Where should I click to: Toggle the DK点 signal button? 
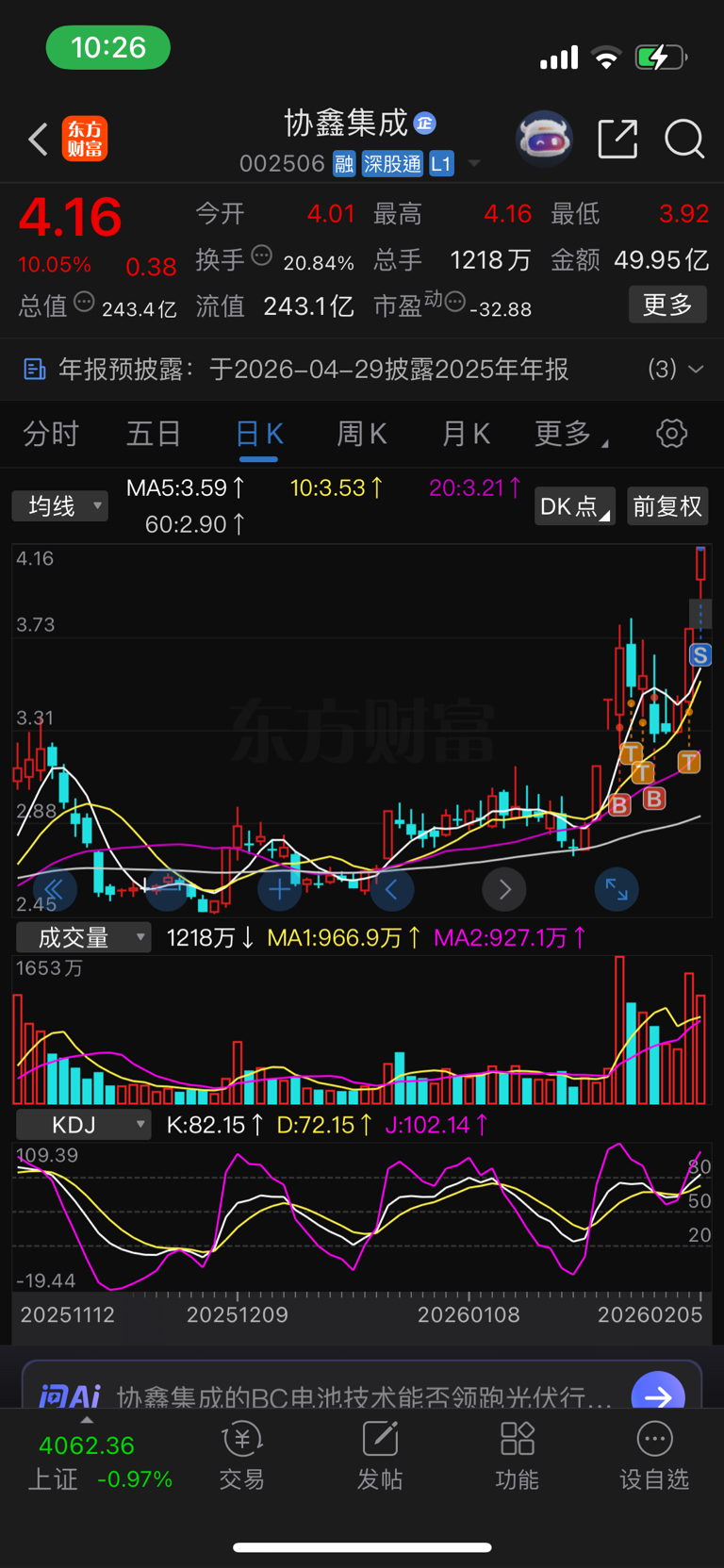click(x=574, y=506)
